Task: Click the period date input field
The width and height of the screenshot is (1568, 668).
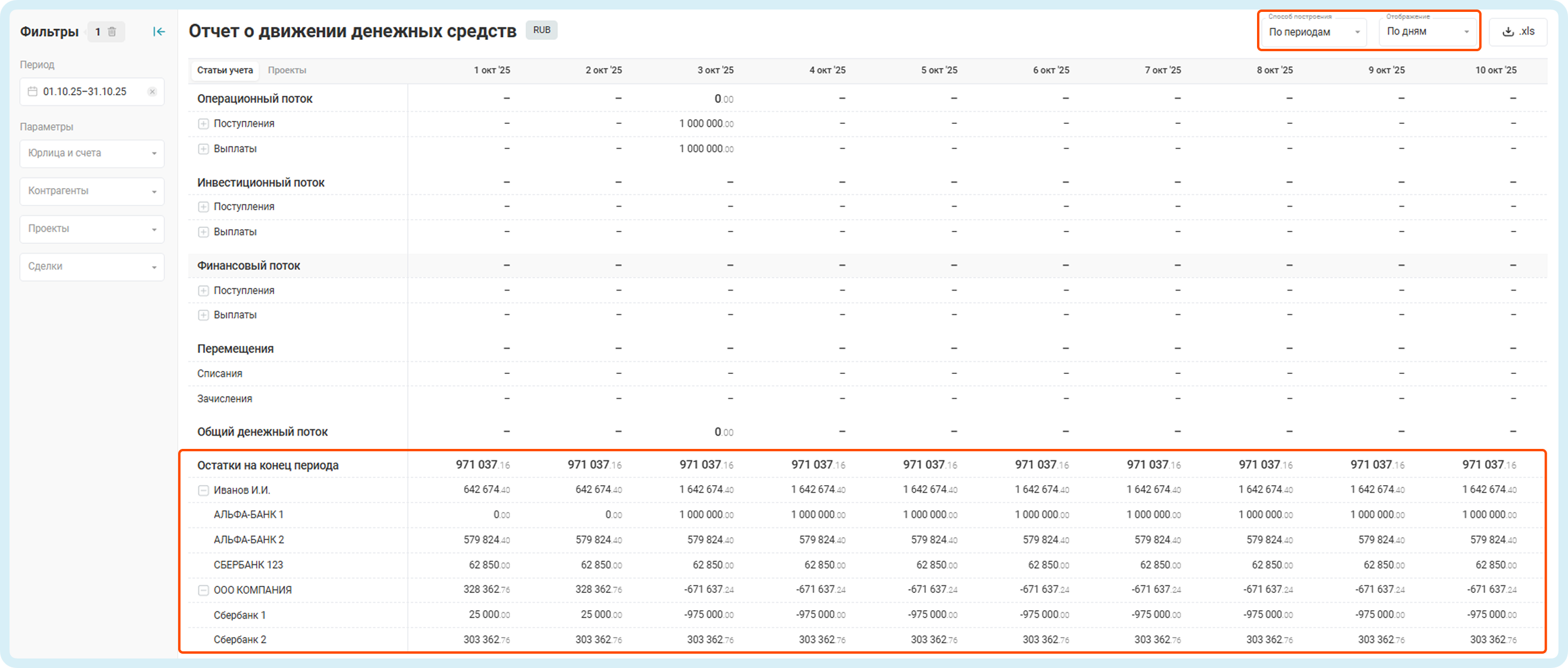Action: tap(85, 92)
